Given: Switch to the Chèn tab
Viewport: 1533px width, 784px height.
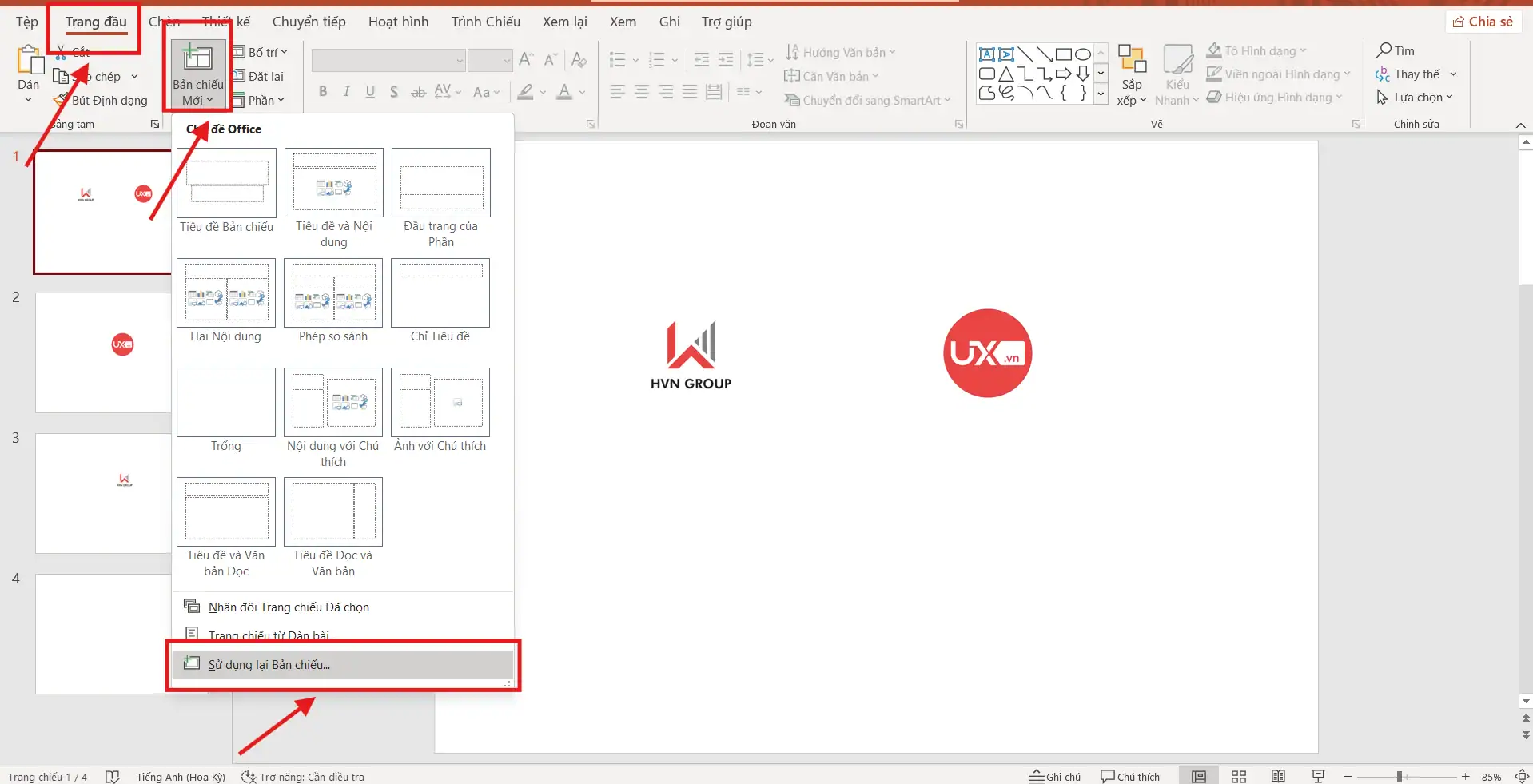Looking at the screenshot, I should pyautogui.click(x=165, y=22).
